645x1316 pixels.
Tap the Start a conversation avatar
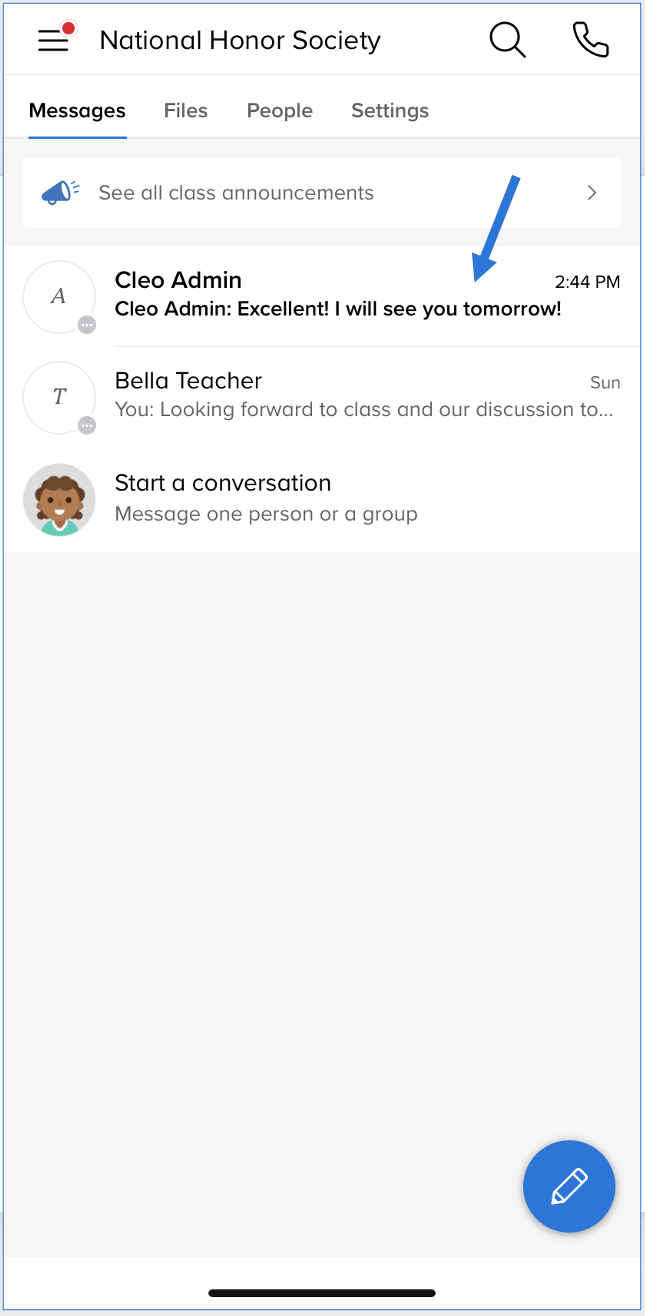(59, 499)
